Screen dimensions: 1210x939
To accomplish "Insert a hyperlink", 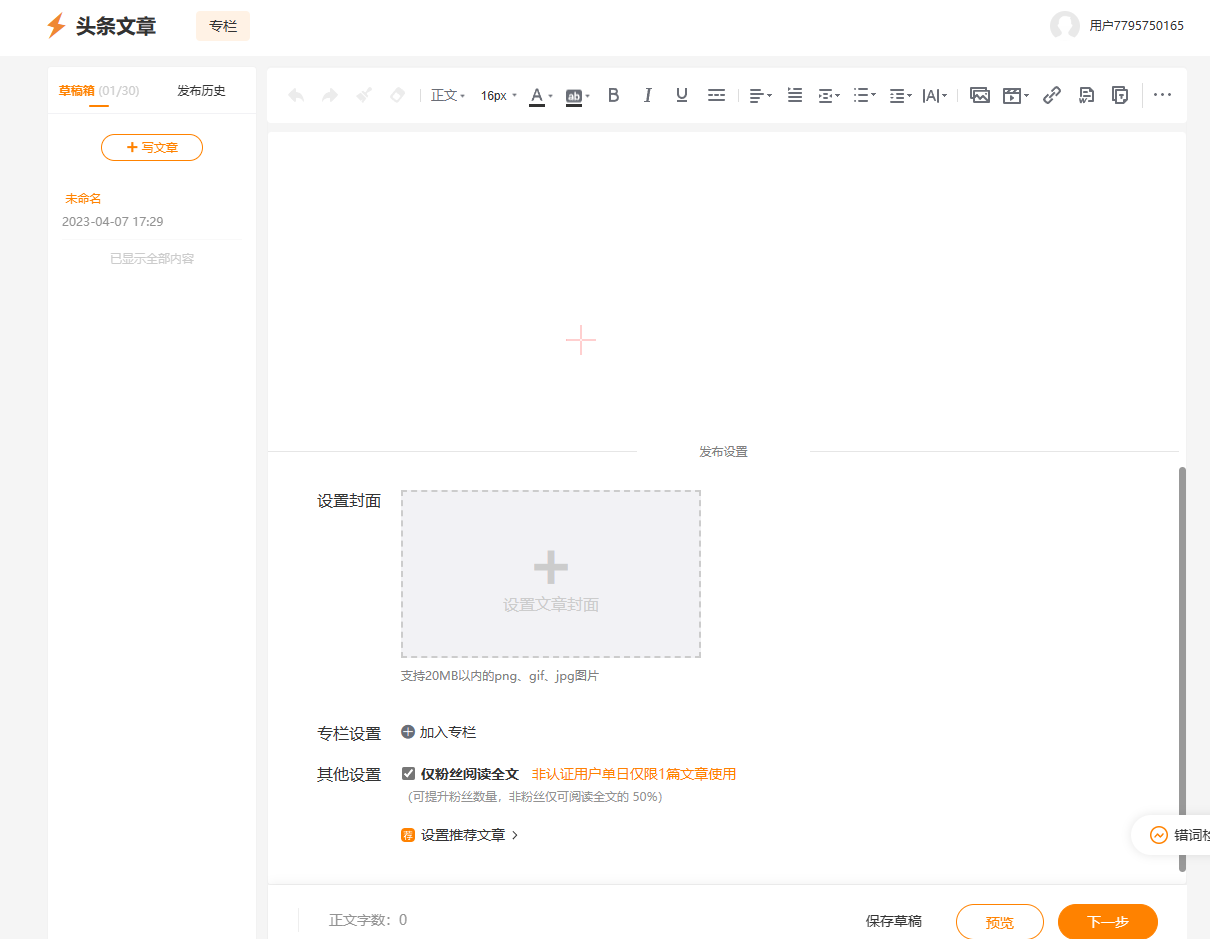I will (x=1052, y=95).
